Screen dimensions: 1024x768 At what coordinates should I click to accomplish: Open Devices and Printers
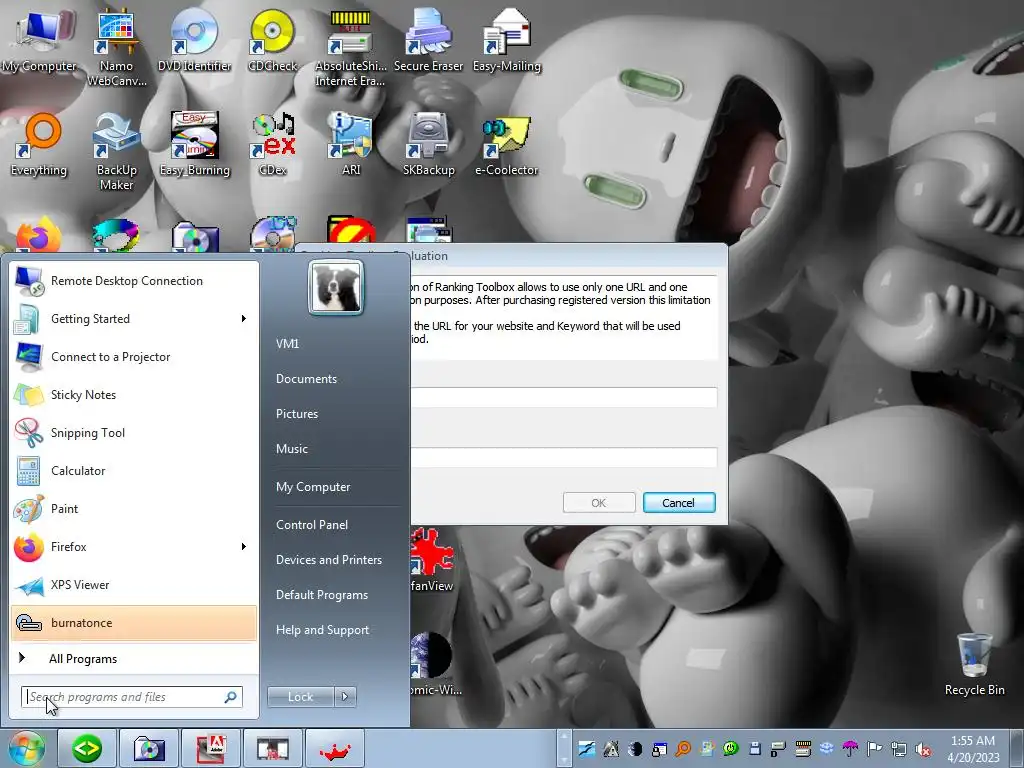coord(328,560)
